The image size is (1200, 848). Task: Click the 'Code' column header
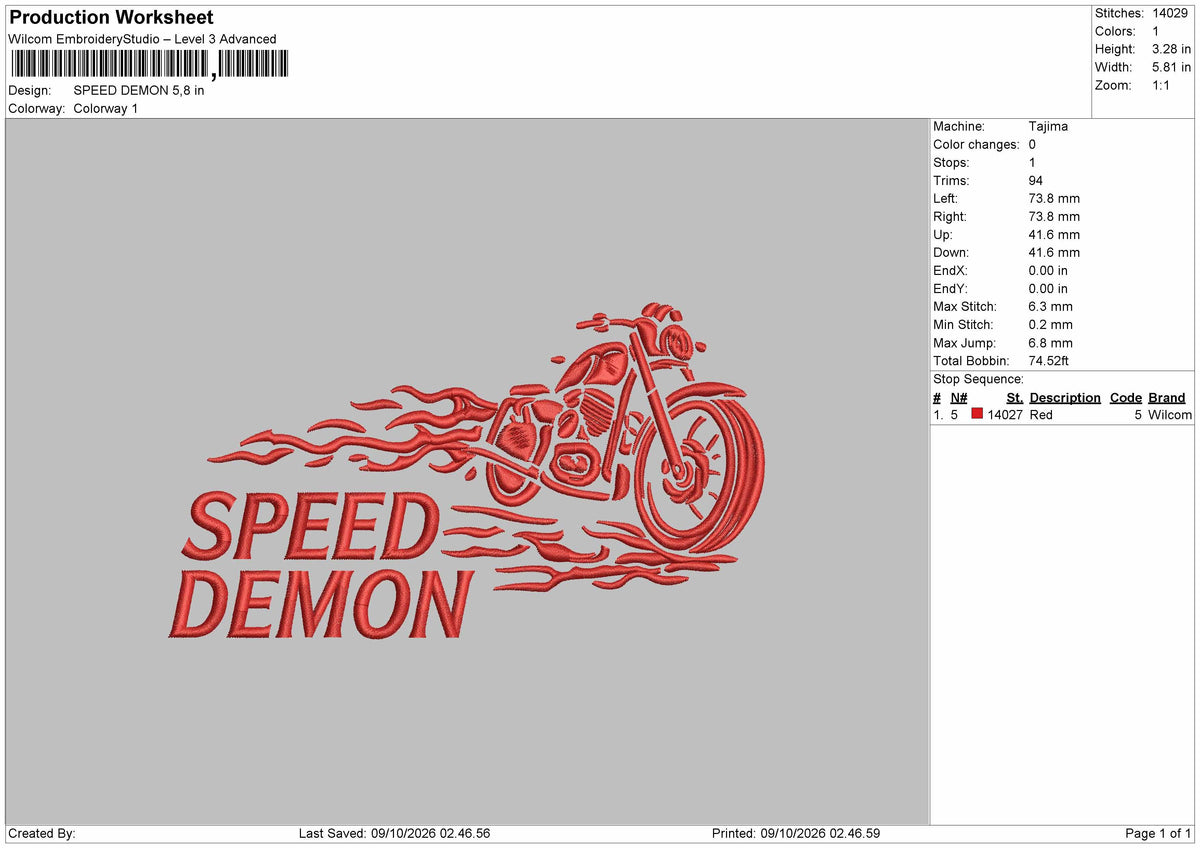(1126, 398)
